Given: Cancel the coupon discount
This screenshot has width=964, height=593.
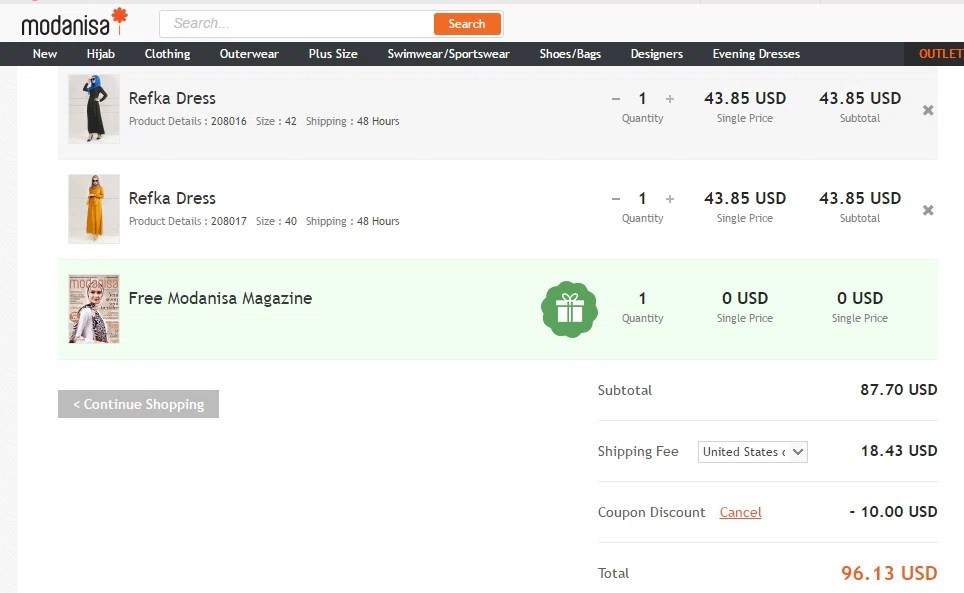Looking at the screenshot, I should tap(740, 512).
